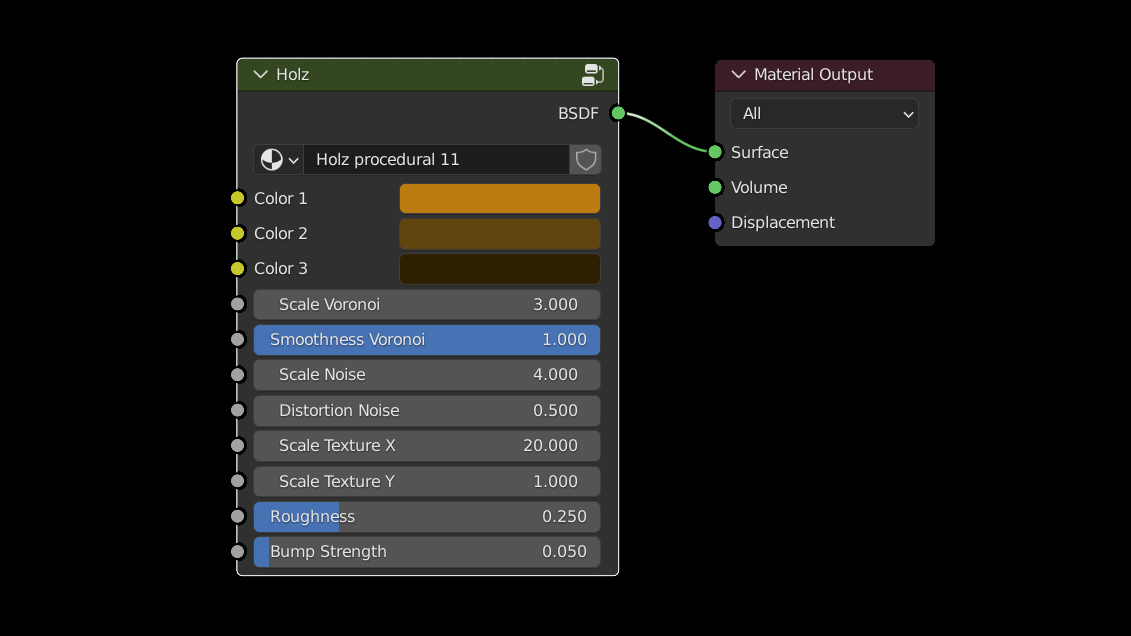Click the Scale Voronoi value field
The image size is (1131, 636).
427,305
